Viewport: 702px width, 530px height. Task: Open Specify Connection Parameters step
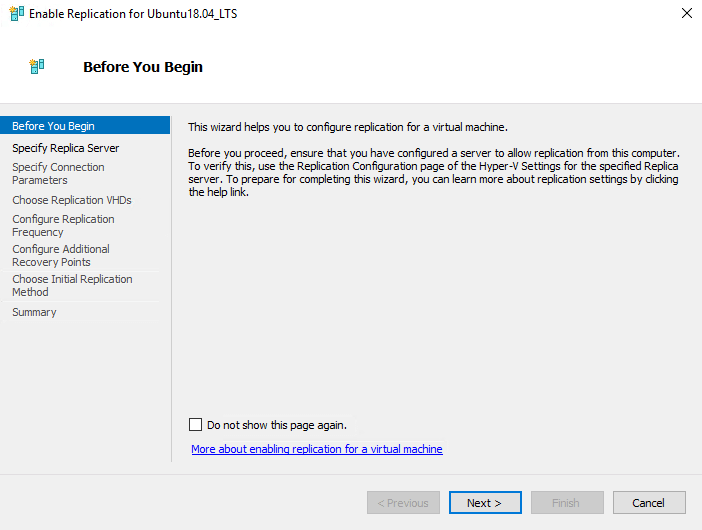[58, 173]
